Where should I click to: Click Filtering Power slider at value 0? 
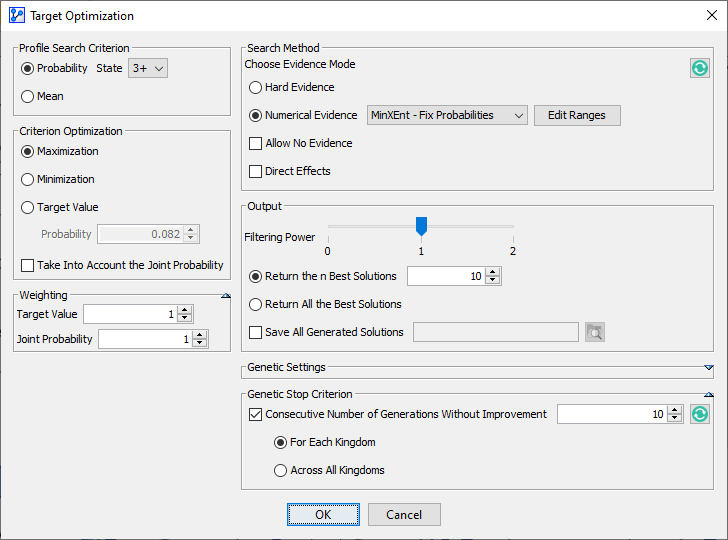(328, 226)
